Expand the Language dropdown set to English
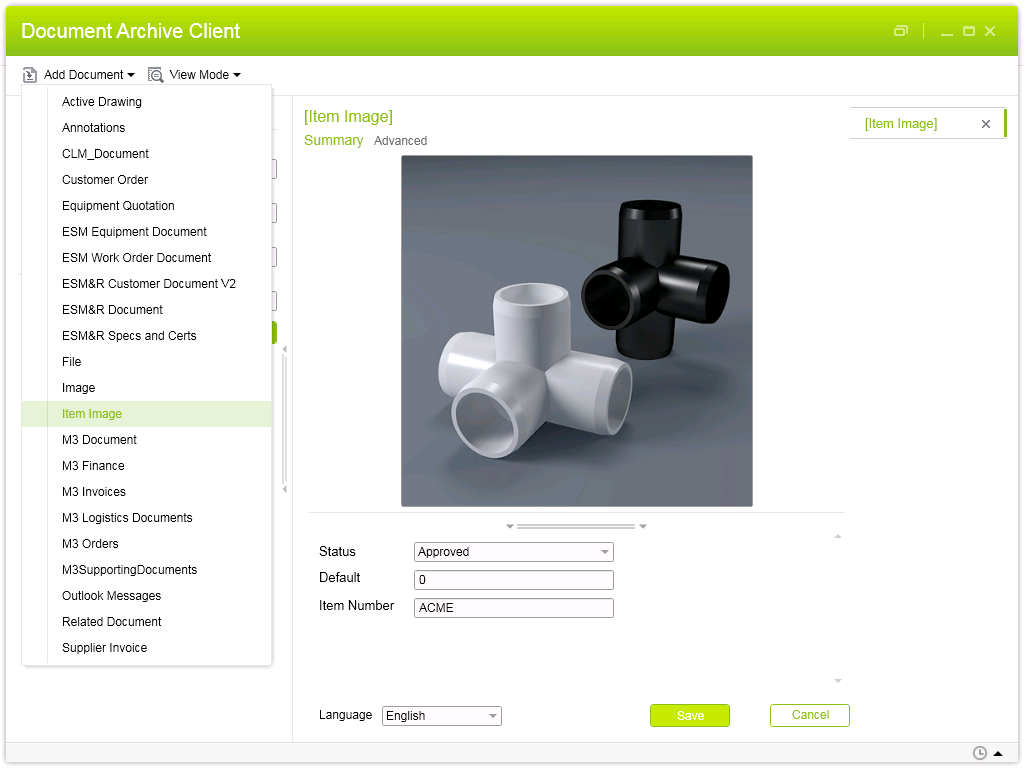Screen dimensions: 1024x768 (441, 716)
